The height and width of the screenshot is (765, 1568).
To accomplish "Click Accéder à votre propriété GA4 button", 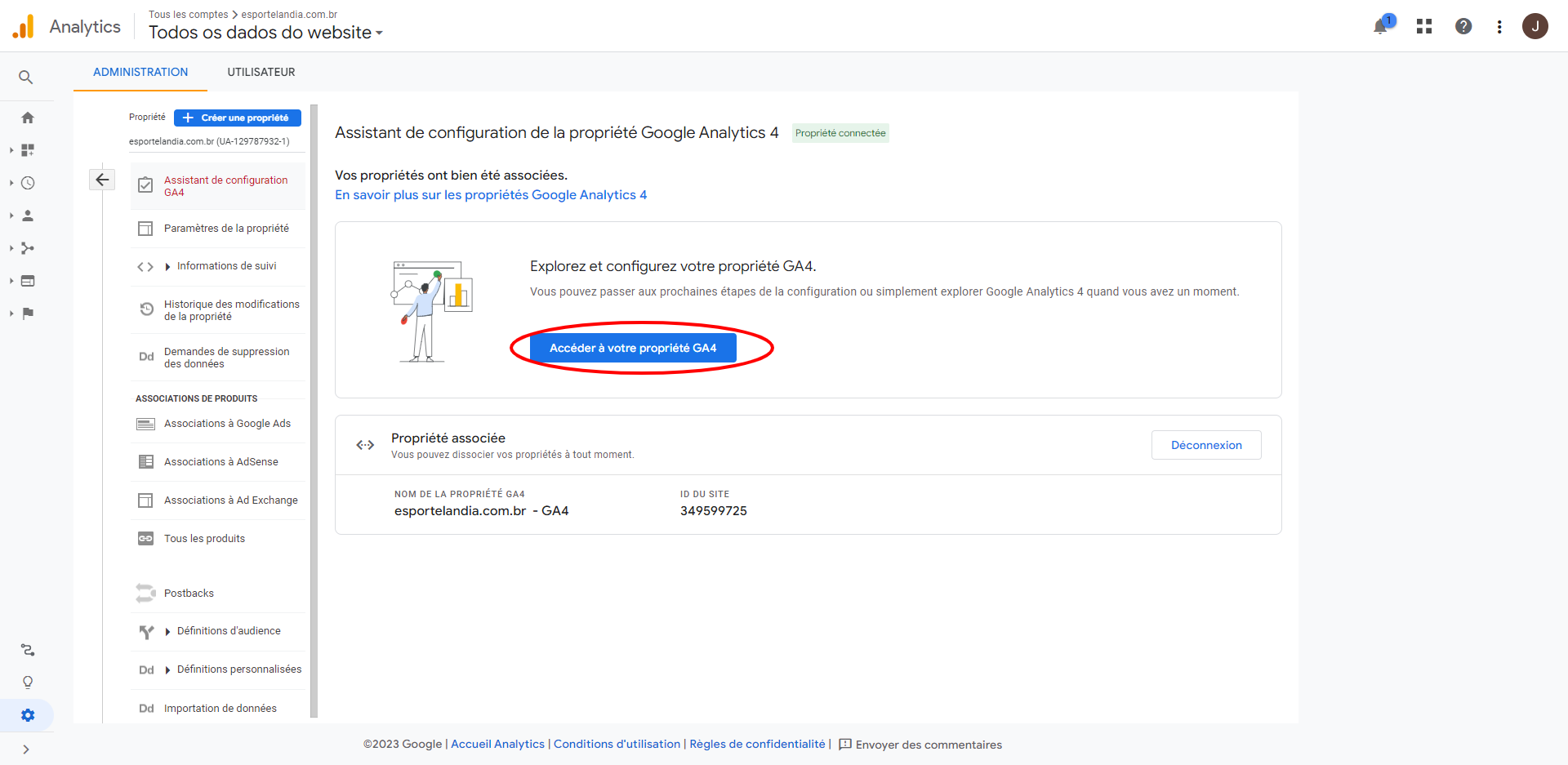I will click(x=633, y=348).
